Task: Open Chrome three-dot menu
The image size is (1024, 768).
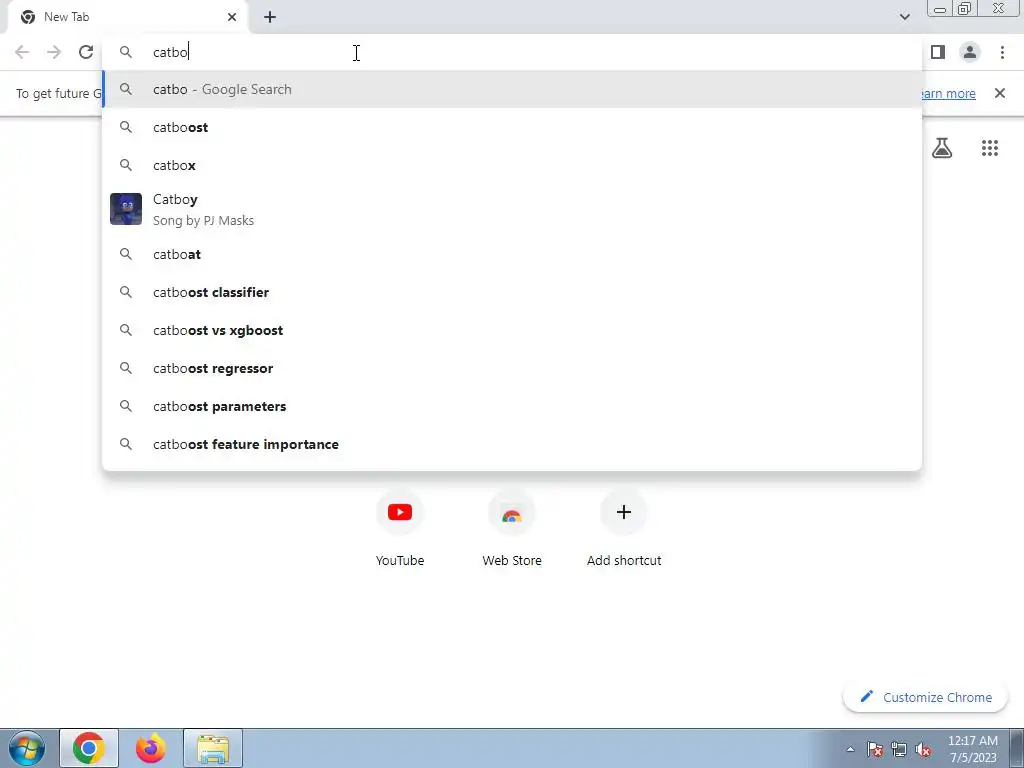Action: 1002,52
